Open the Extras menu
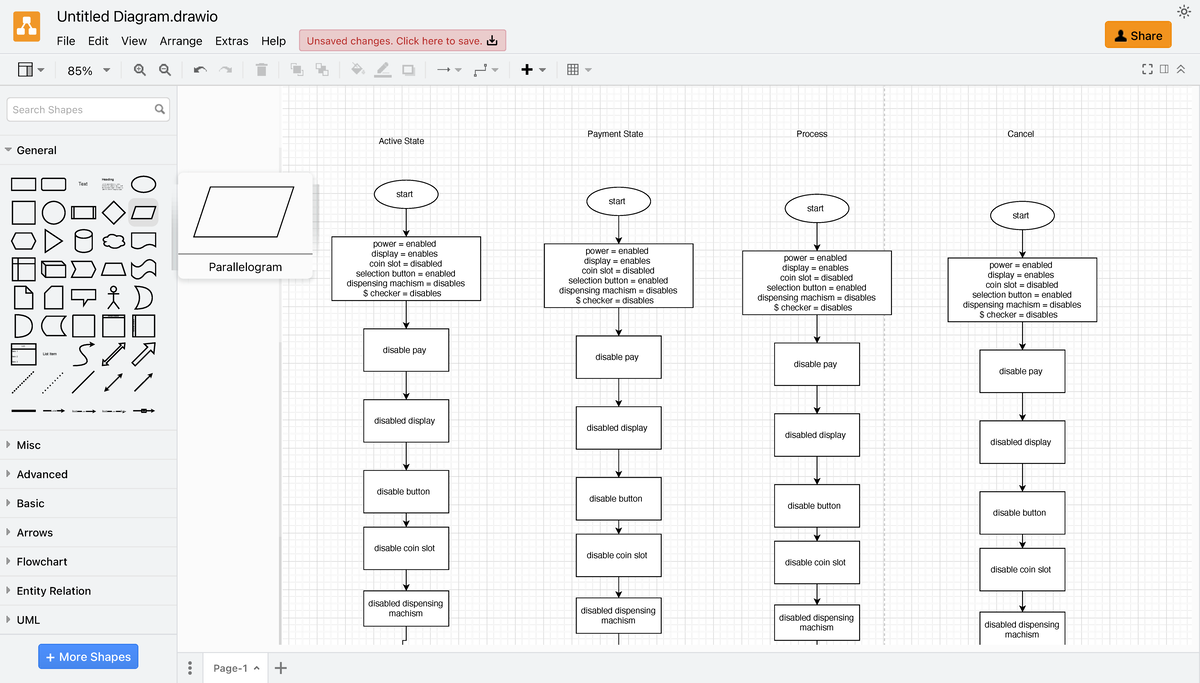Viewport: 1200px width, 683px height. pyautogui.click(x=232, y=41)
